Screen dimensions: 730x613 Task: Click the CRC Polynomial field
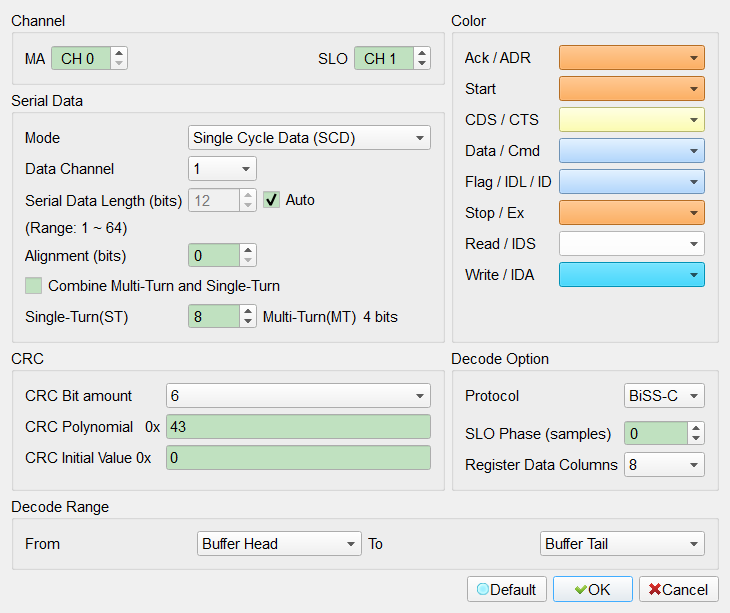tap(298, 427)
